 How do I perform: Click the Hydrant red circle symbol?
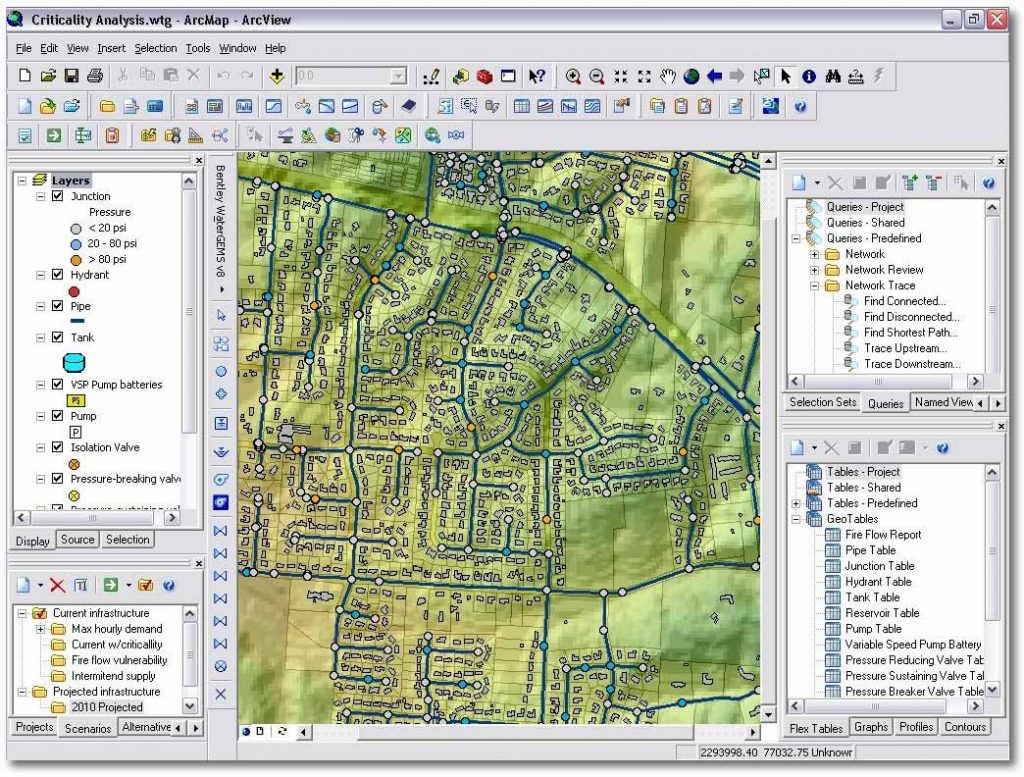click(x=74, y=291)
